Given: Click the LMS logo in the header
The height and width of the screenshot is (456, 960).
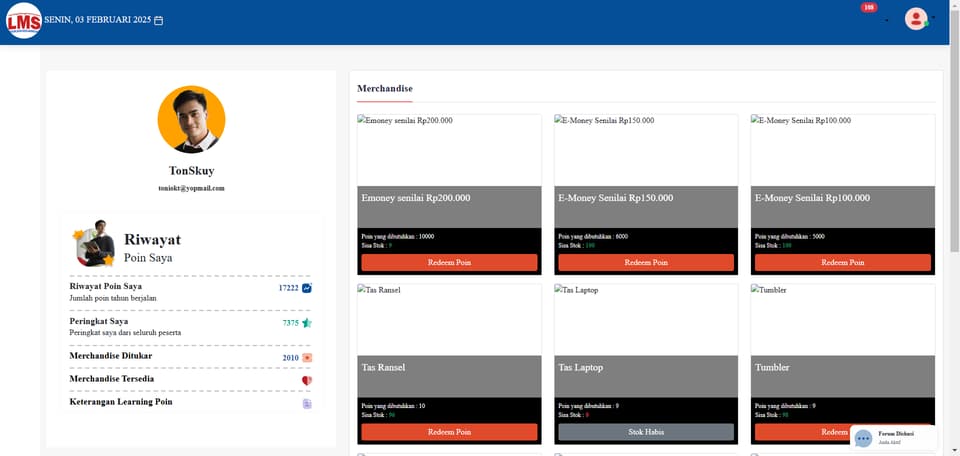Looking at the screenshot, I should [24, 20].
